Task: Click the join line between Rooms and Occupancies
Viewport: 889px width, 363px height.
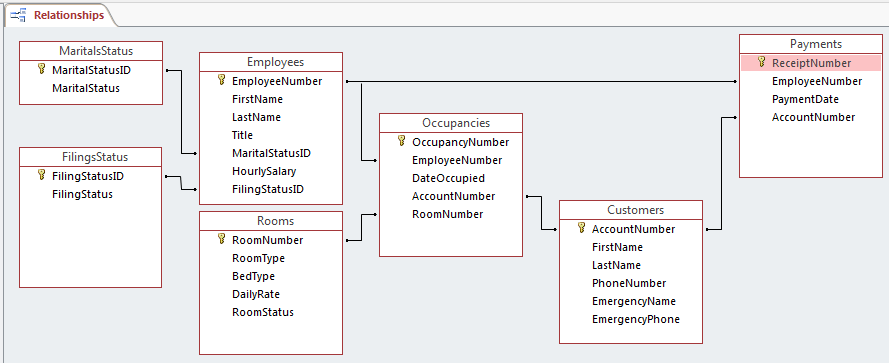Action: coord(361,227)
